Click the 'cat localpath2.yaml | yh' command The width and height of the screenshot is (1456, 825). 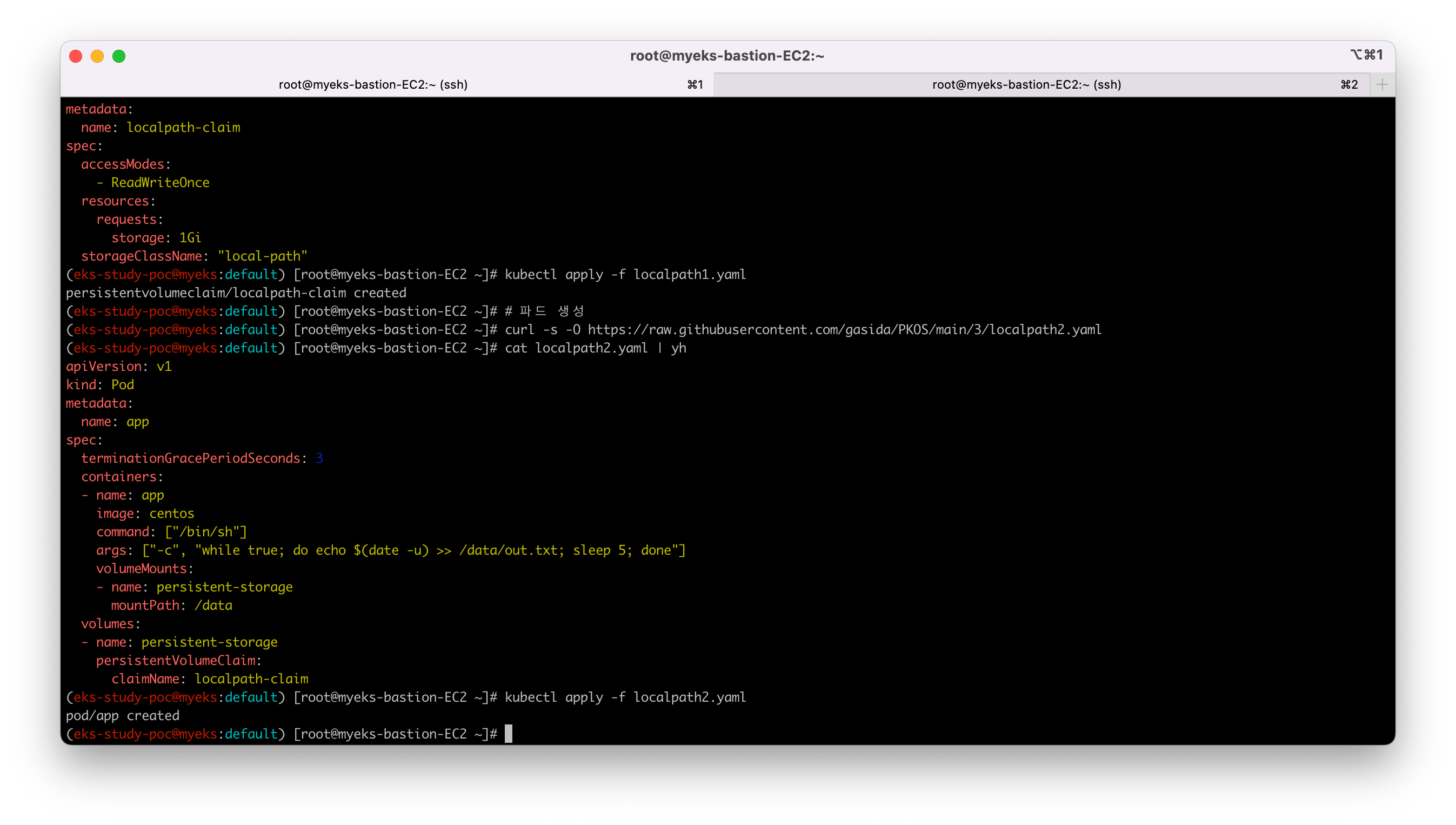pos(595,348)
